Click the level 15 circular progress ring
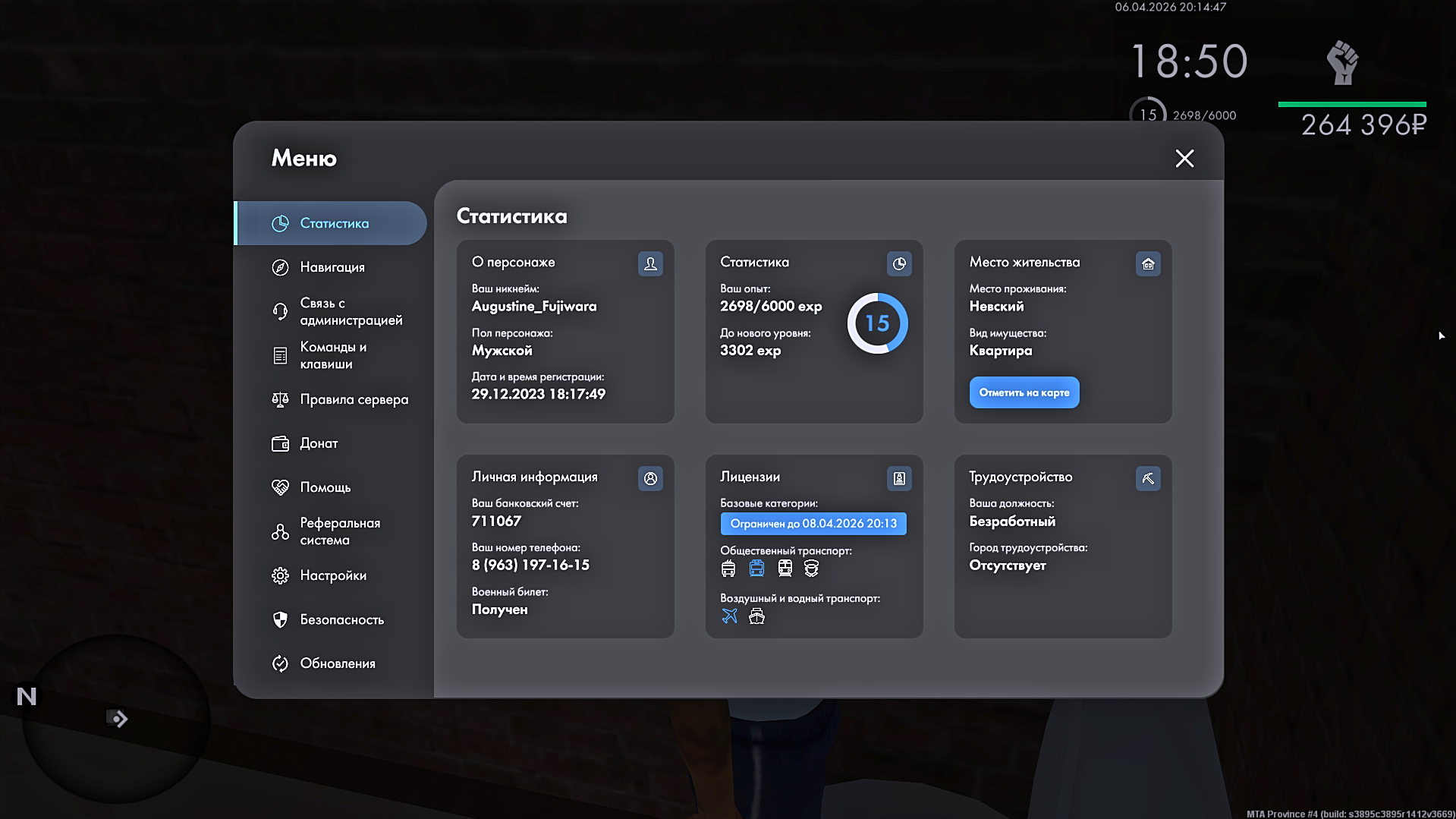The image size is (1456, 819). tap(877, 323)
